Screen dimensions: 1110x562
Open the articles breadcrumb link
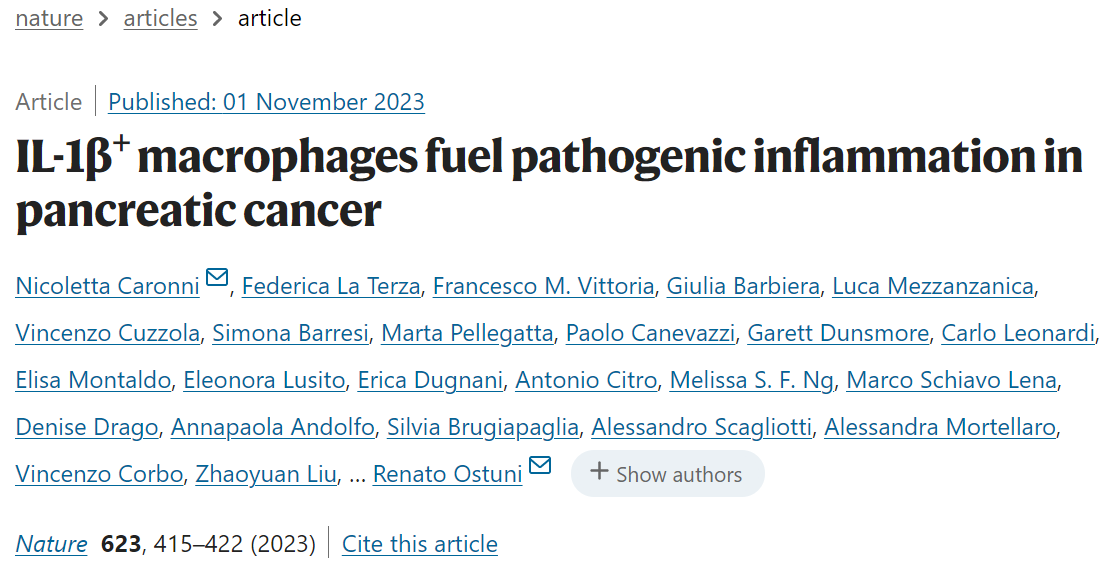click(x=160, y=18)
